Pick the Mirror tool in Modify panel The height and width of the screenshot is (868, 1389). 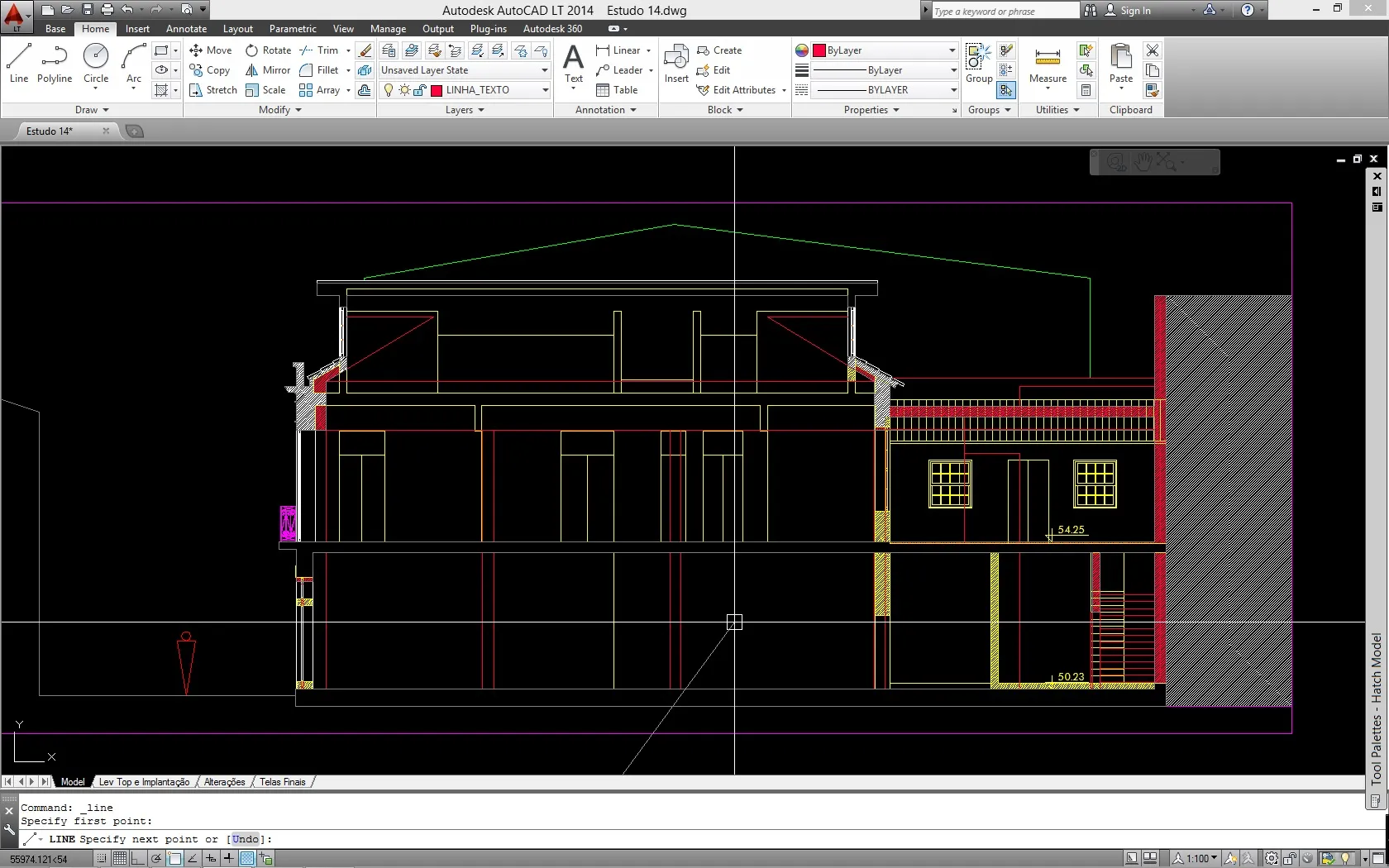(267, 70)
